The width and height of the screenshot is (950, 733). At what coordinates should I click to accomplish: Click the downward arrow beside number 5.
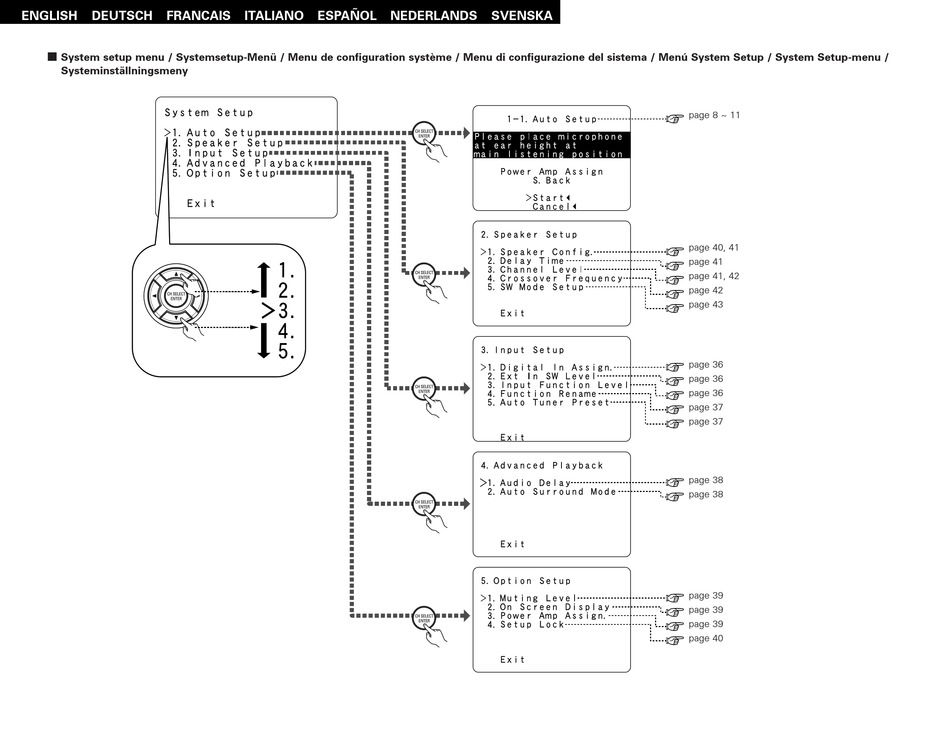coord(264,341)
